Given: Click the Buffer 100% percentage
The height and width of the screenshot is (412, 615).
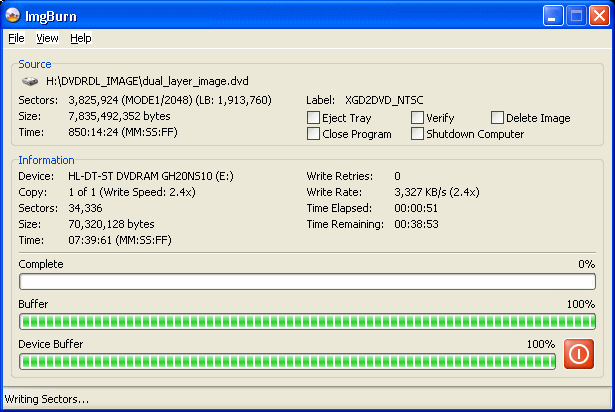Looking at the screenshot, I should tap(581, 304).
